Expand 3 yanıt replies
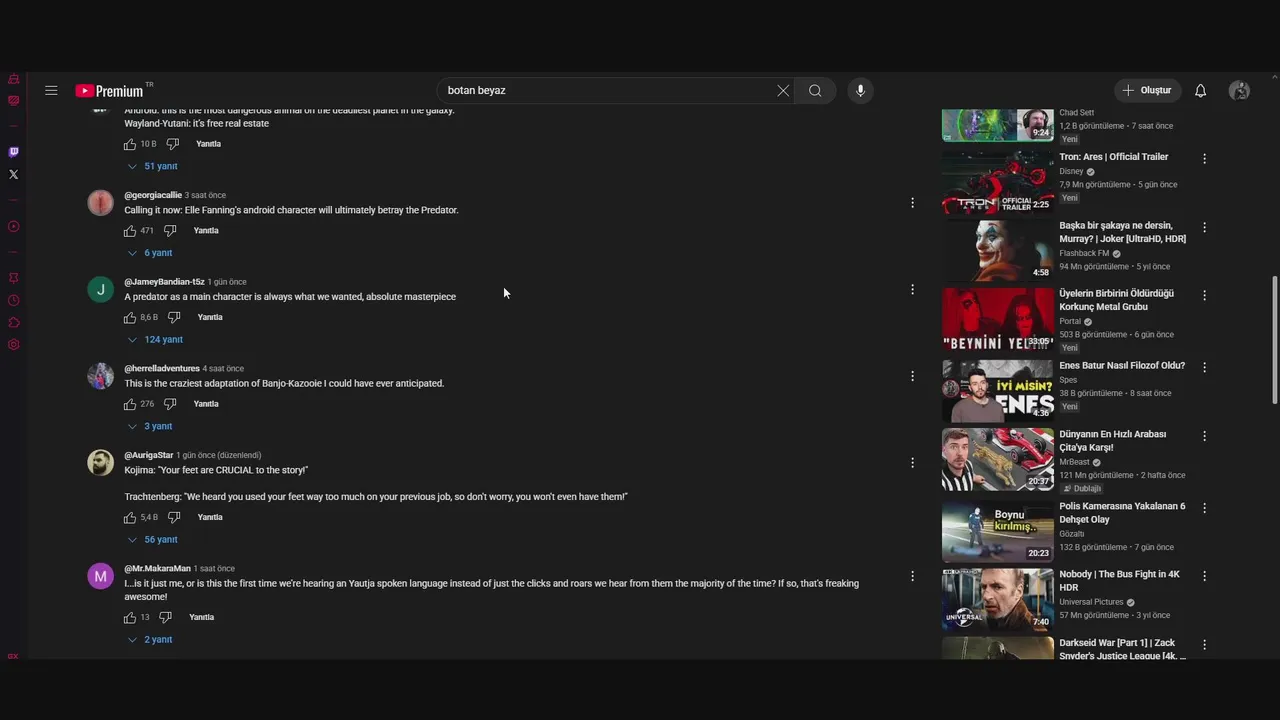The width and height of the screenshot is (1280, 720). tap(150, 426)
